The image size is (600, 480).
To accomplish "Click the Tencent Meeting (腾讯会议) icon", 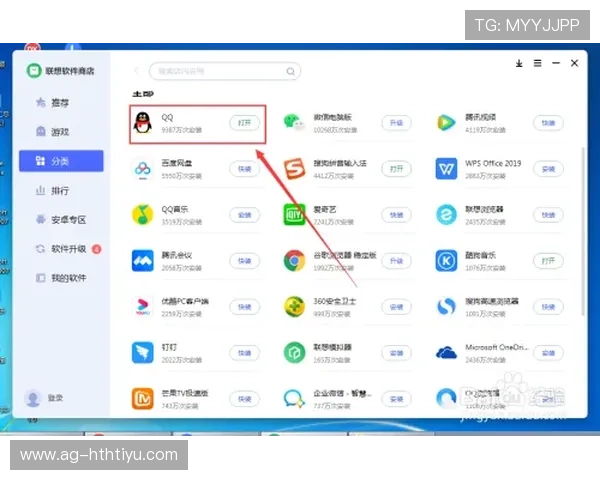I will (142, 261).
